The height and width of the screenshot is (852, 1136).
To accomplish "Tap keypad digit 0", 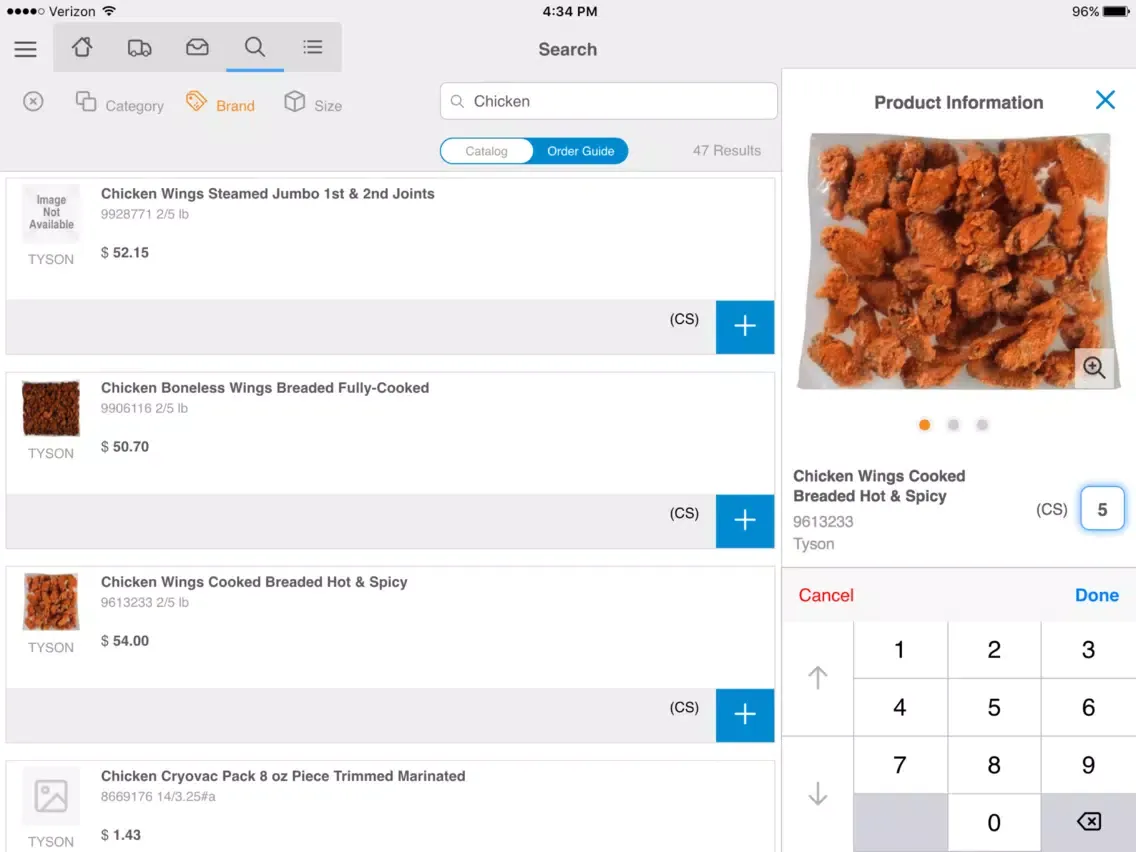I will pyautogui.click(x=994, y=822).
